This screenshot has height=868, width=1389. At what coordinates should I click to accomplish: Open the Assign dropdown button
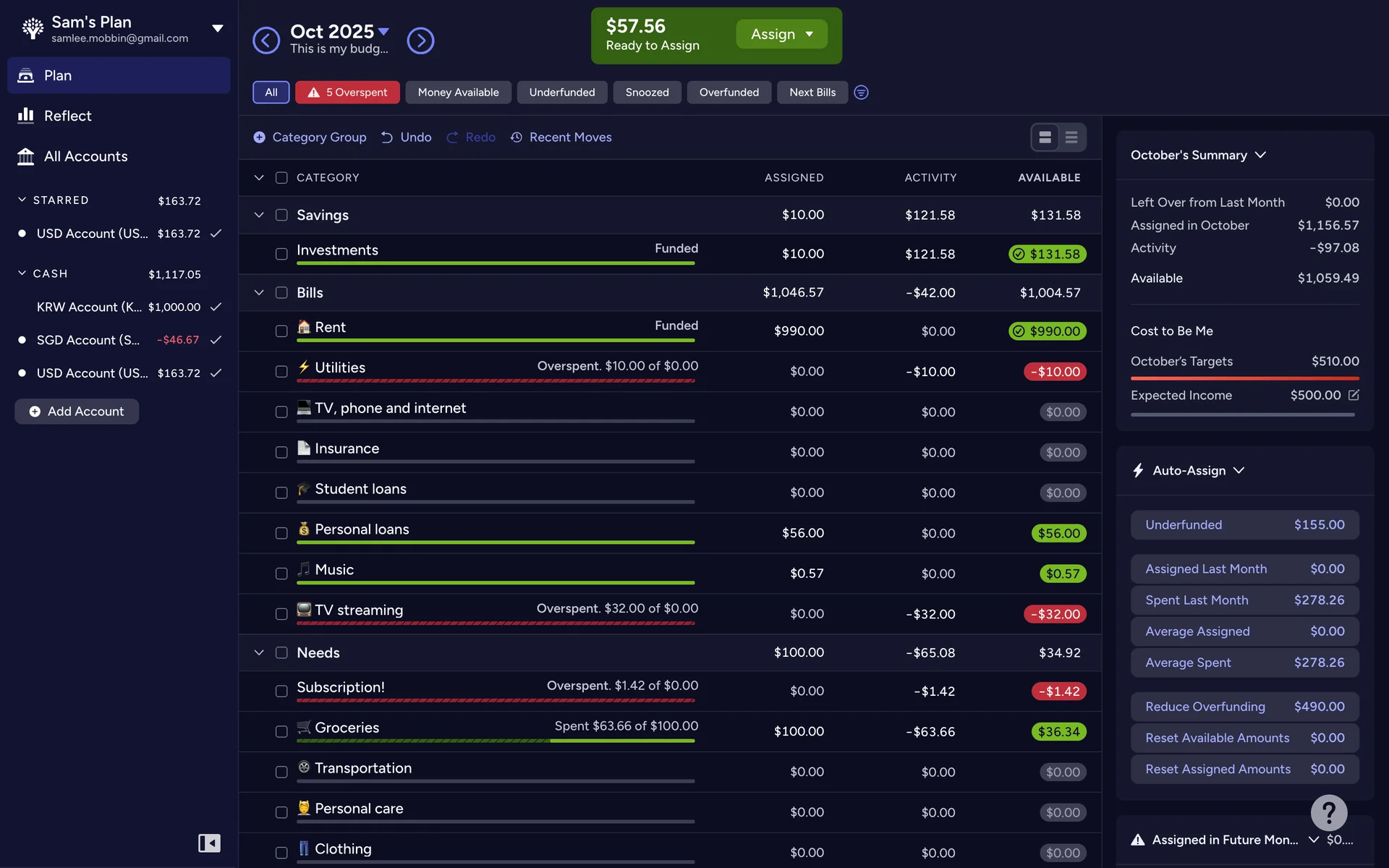click(781, 34)
